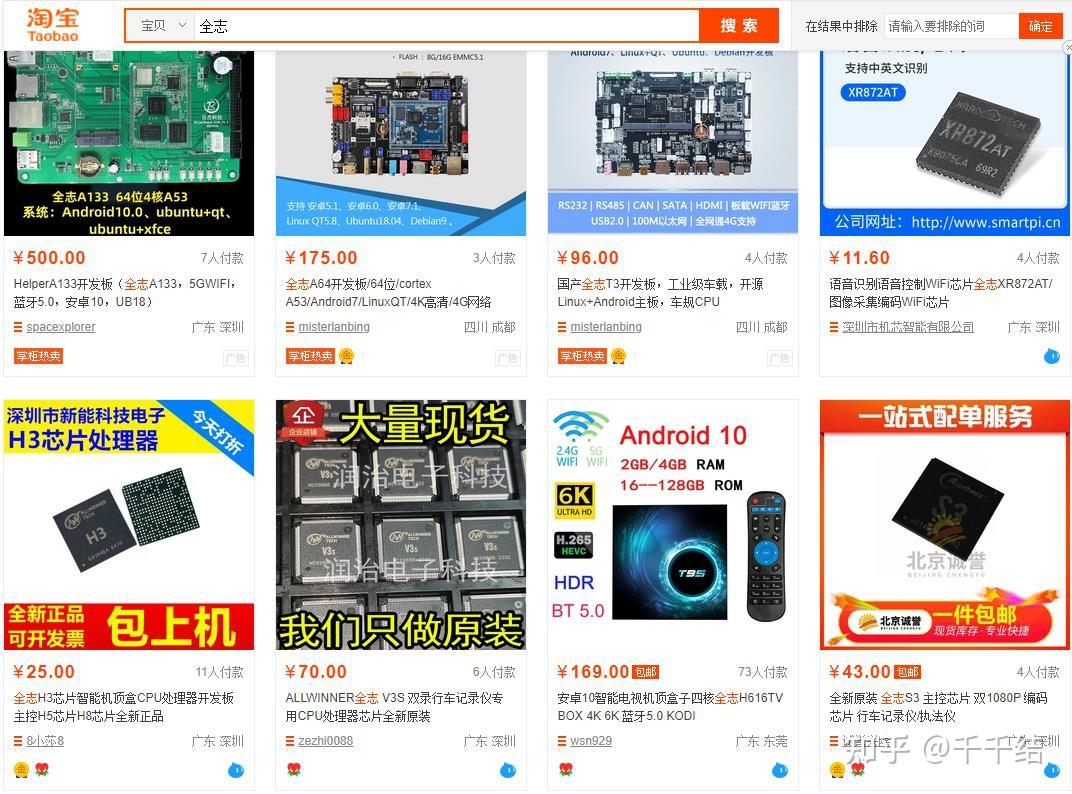Image resolution: width=1072 pixels, height=794 pixels.
Task: Click the blue Wangwang chat icon under the XR872AT item
Action: click(1051, 356)
